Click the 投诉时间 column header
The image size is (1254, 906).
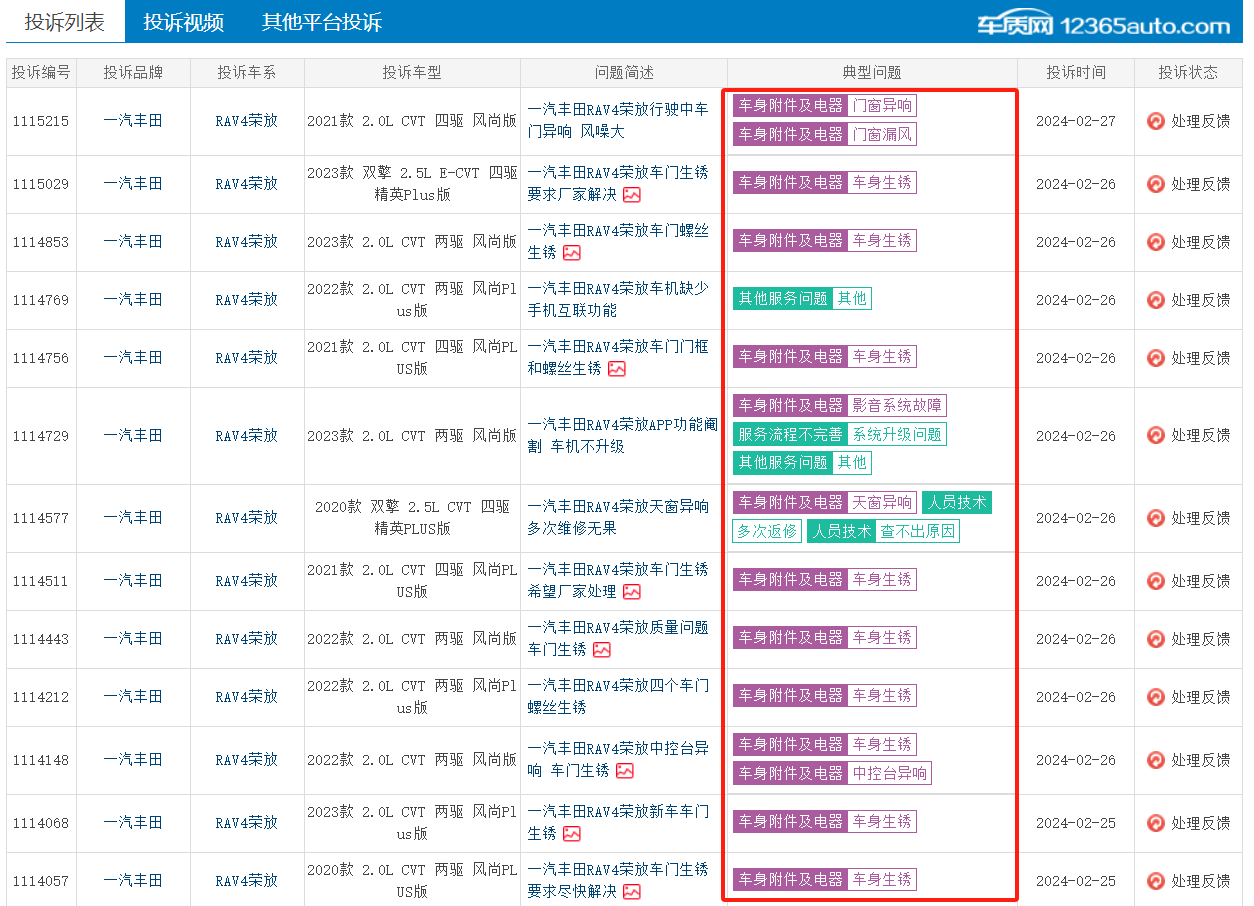pos(1076,73)
